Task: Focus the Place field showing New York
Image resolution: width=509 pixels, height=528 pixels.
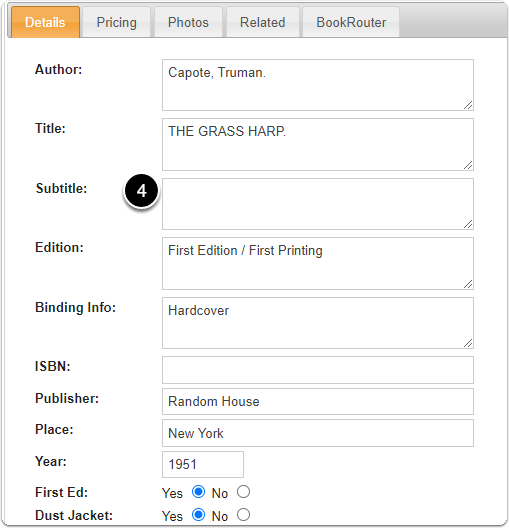Action: pyautogui.click(x=318, y=433)
